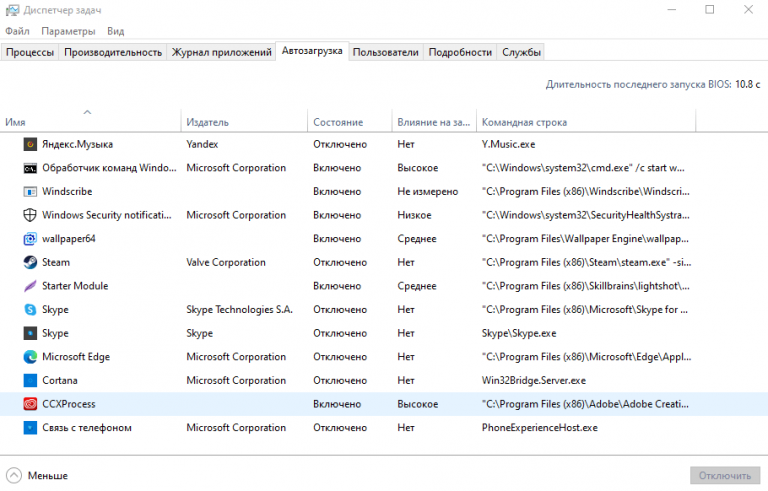Viewport: 768px width, 491px height.
Task: Select the Steam icon in startup list
Action: click(x=30, y=262)
